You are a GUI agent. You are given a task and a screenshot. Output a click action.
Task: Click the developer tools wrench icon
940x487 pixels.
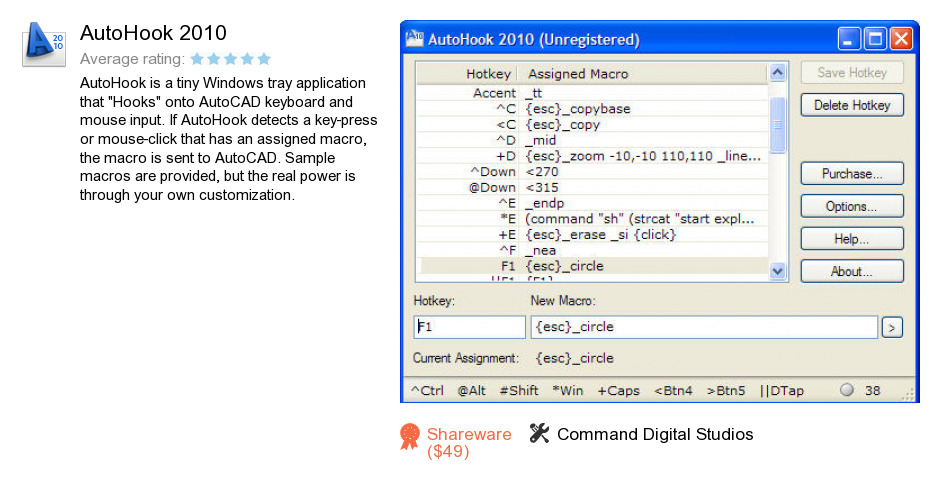tap(539, 433)
